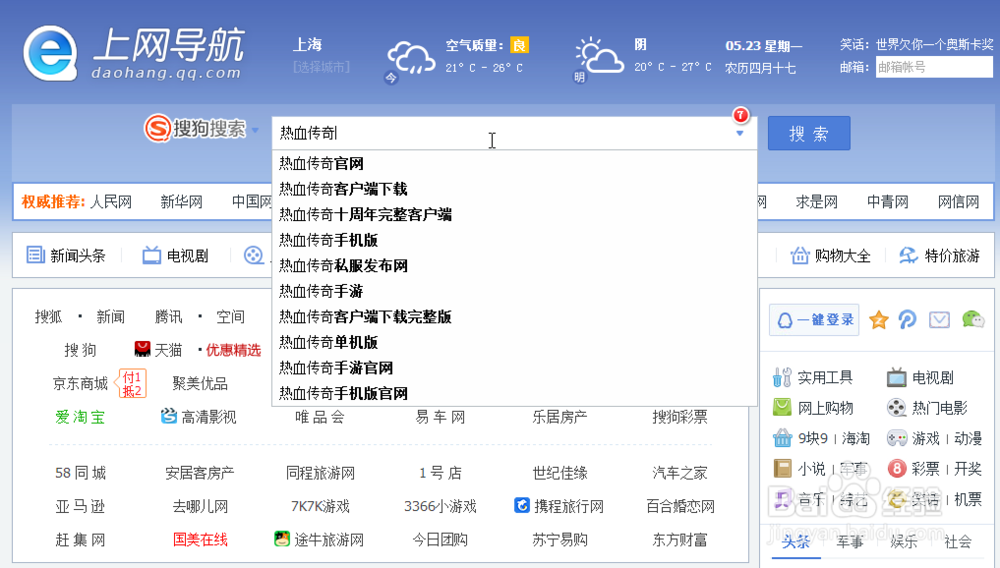Click the 携程旅行网 icon

pos(522,506)
